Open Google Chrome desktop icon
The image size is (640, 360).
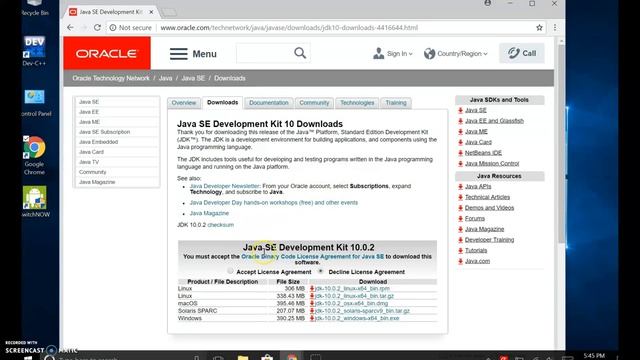(x=34, y=155)
